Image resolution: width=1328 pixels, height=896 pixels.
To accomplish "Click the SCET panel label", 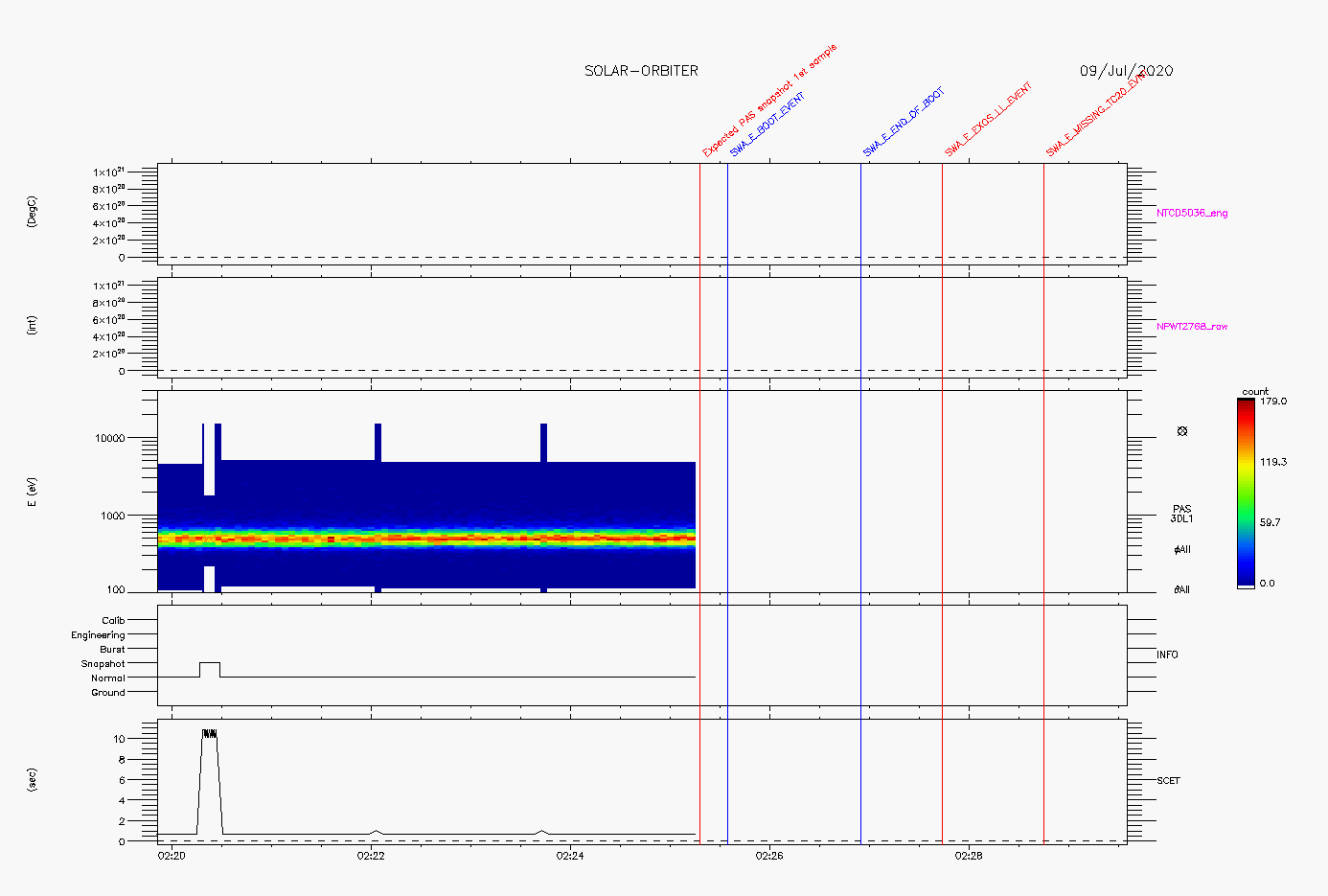I will click(1168, 780).
